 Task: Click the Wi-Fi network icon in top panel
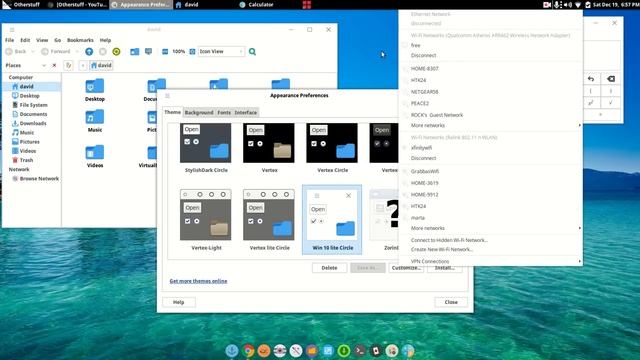578,5
